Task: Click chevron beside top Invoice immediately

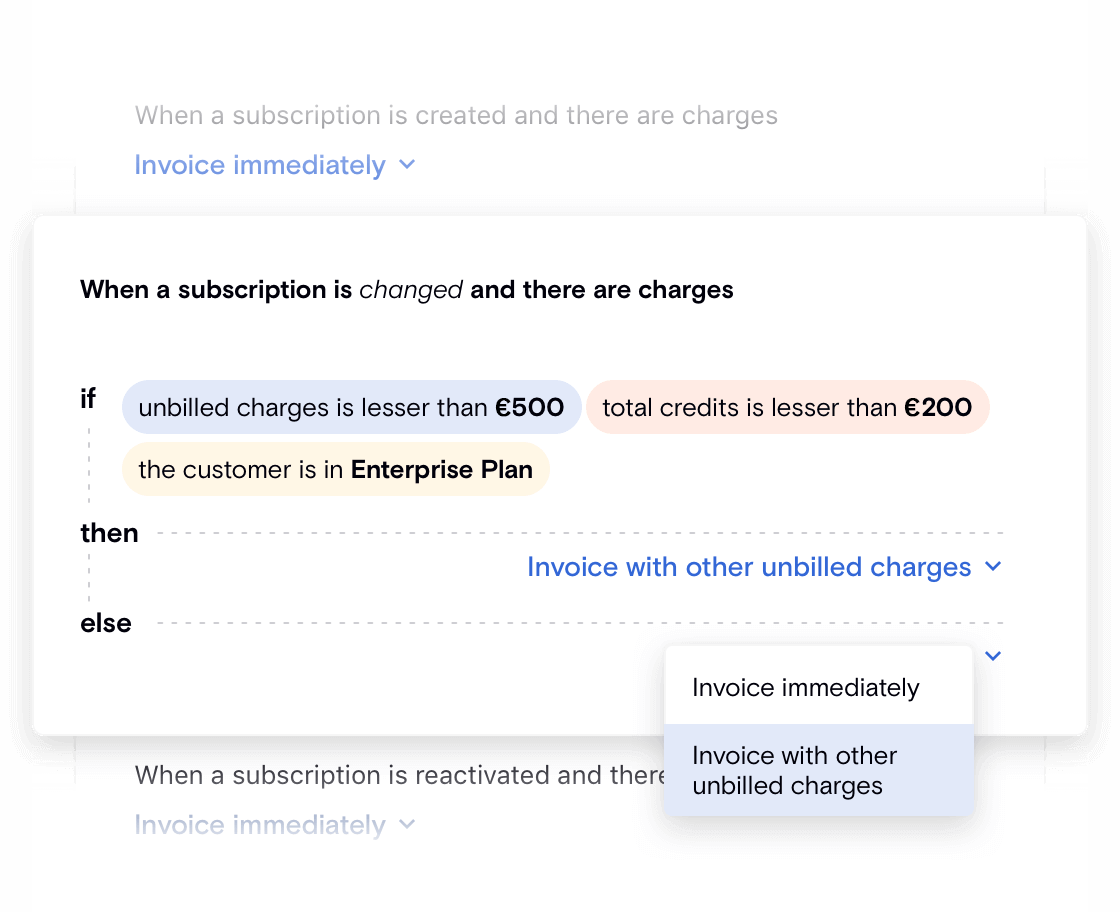Action: (x=406, y=165)
